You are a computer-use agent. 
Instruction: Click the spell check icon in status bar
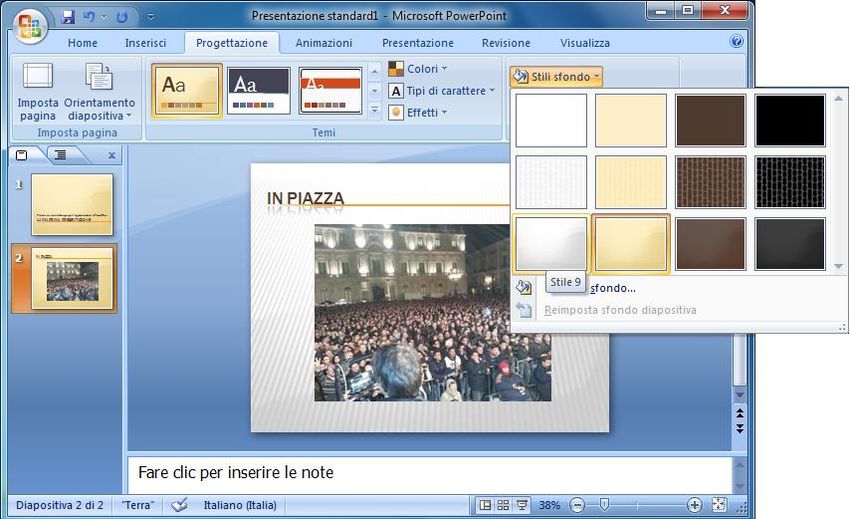point(179,505)
